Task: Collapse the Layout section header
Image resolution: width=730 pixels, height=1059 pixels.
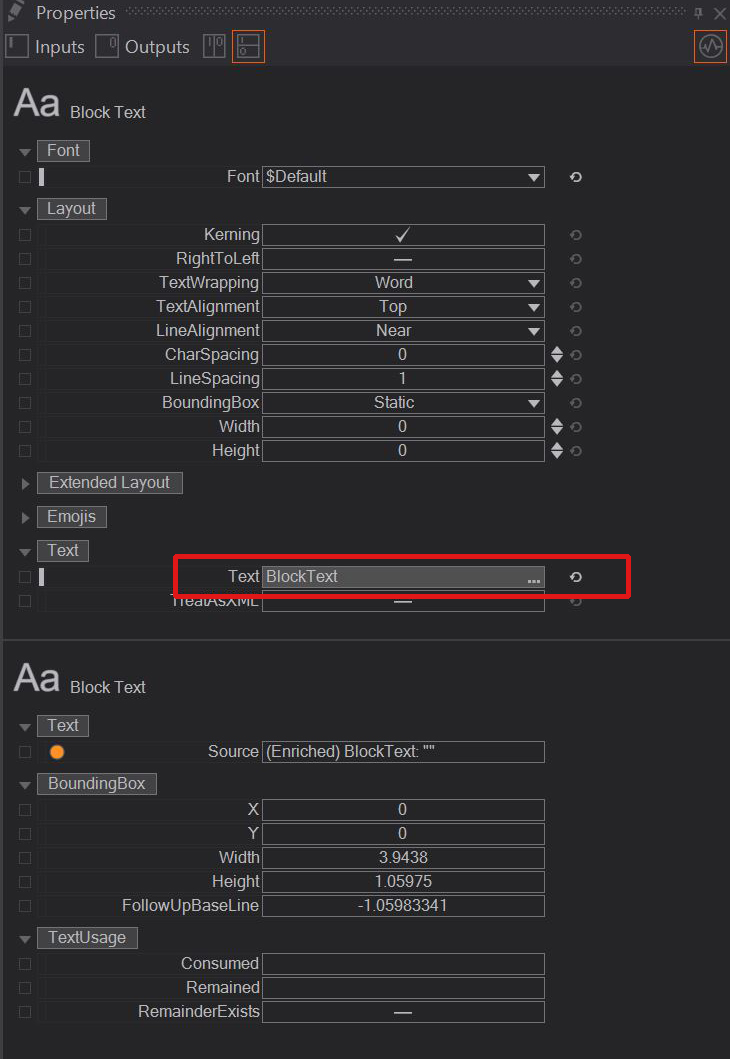Action: pyautogui.click(x=24, y=208)
